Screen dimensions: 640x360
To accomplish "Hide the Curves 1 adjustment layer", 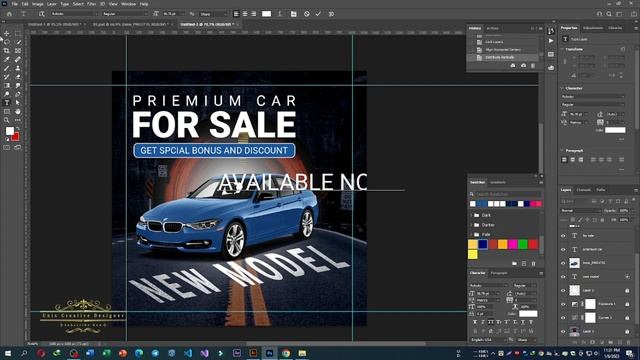I will 563,318.
